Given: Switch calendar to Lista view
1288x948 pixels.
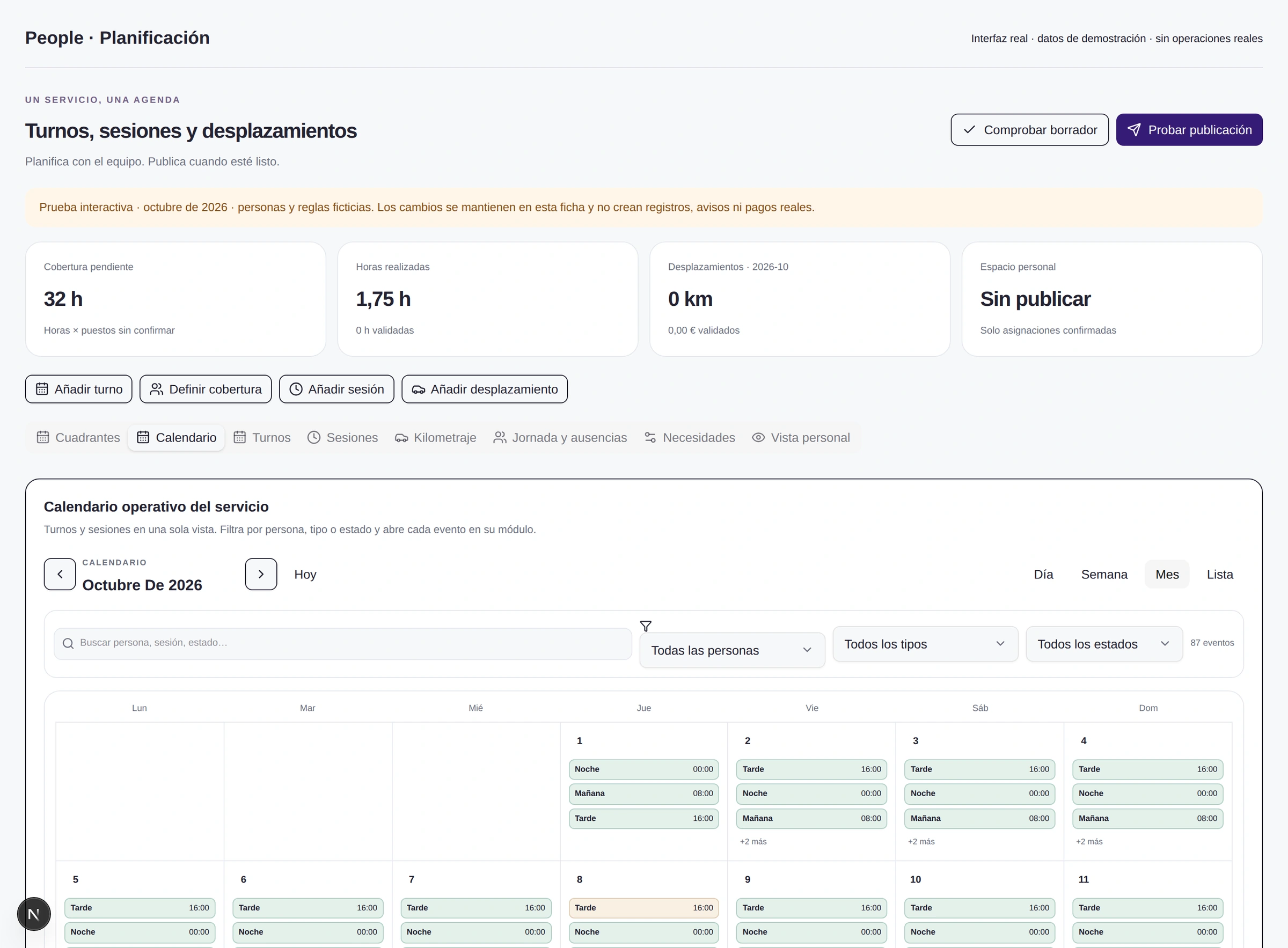Looking at the screenshot, I should tap(1220, 575).
